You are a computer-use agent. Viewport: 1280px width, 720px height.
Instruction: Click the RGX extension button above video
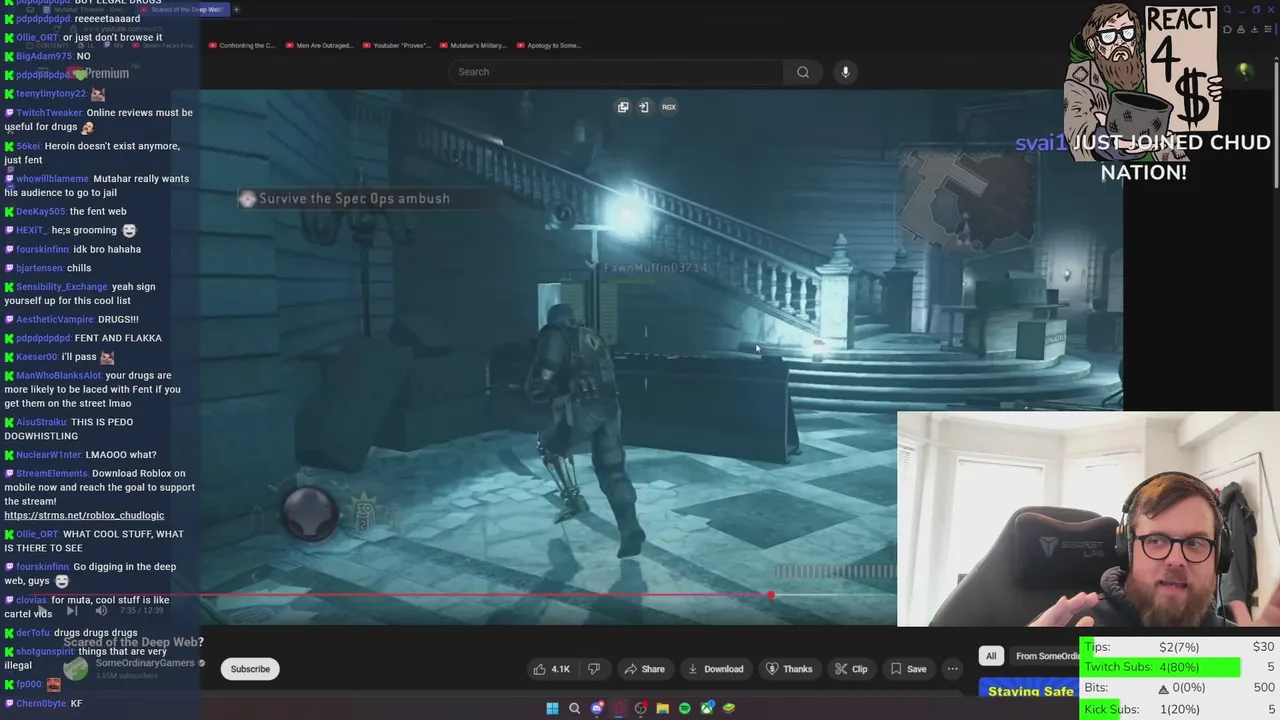(x=669, y=107)
